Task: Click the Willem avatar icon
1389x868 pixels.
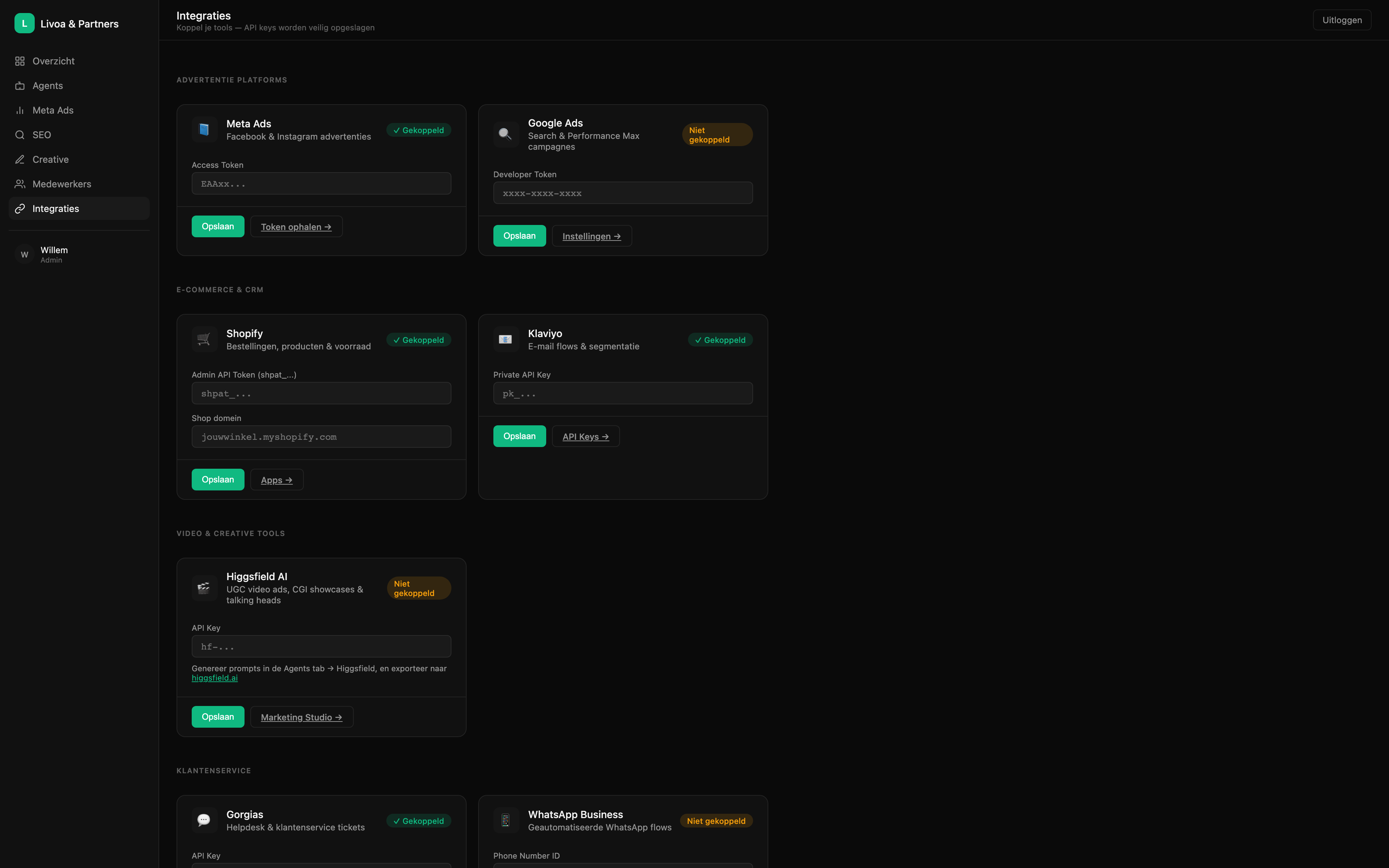Action: (x=24, y=254)
